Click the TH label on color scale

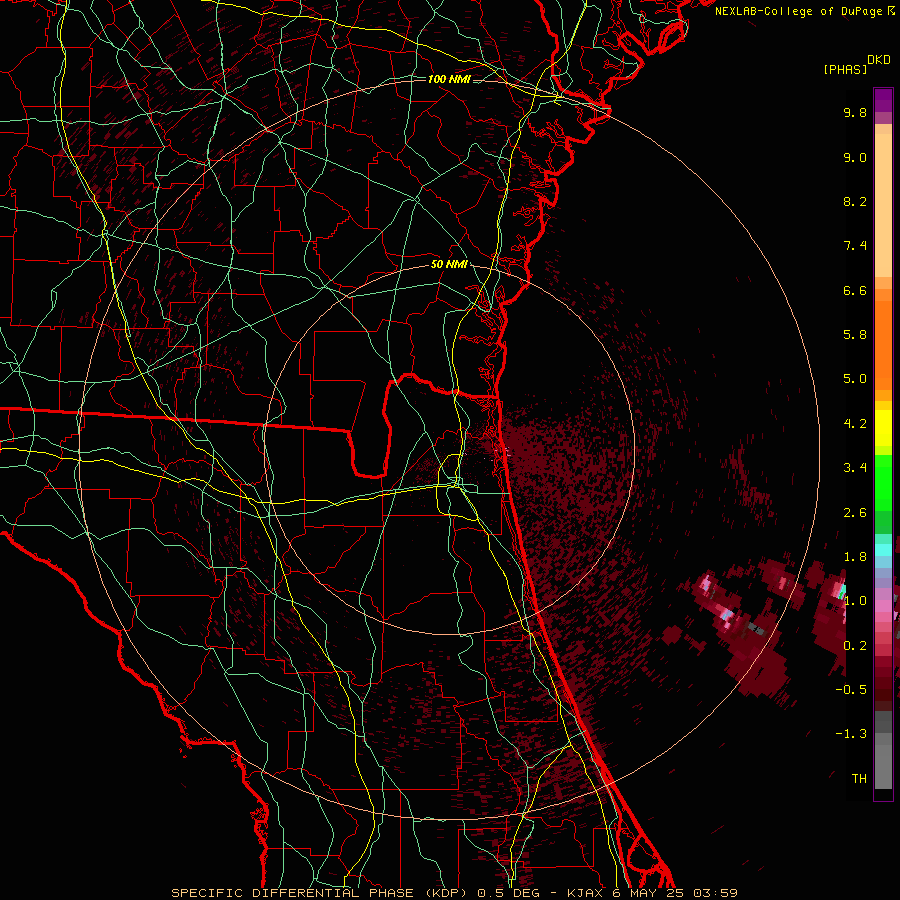pyautogui.click(x=859, y=779)
